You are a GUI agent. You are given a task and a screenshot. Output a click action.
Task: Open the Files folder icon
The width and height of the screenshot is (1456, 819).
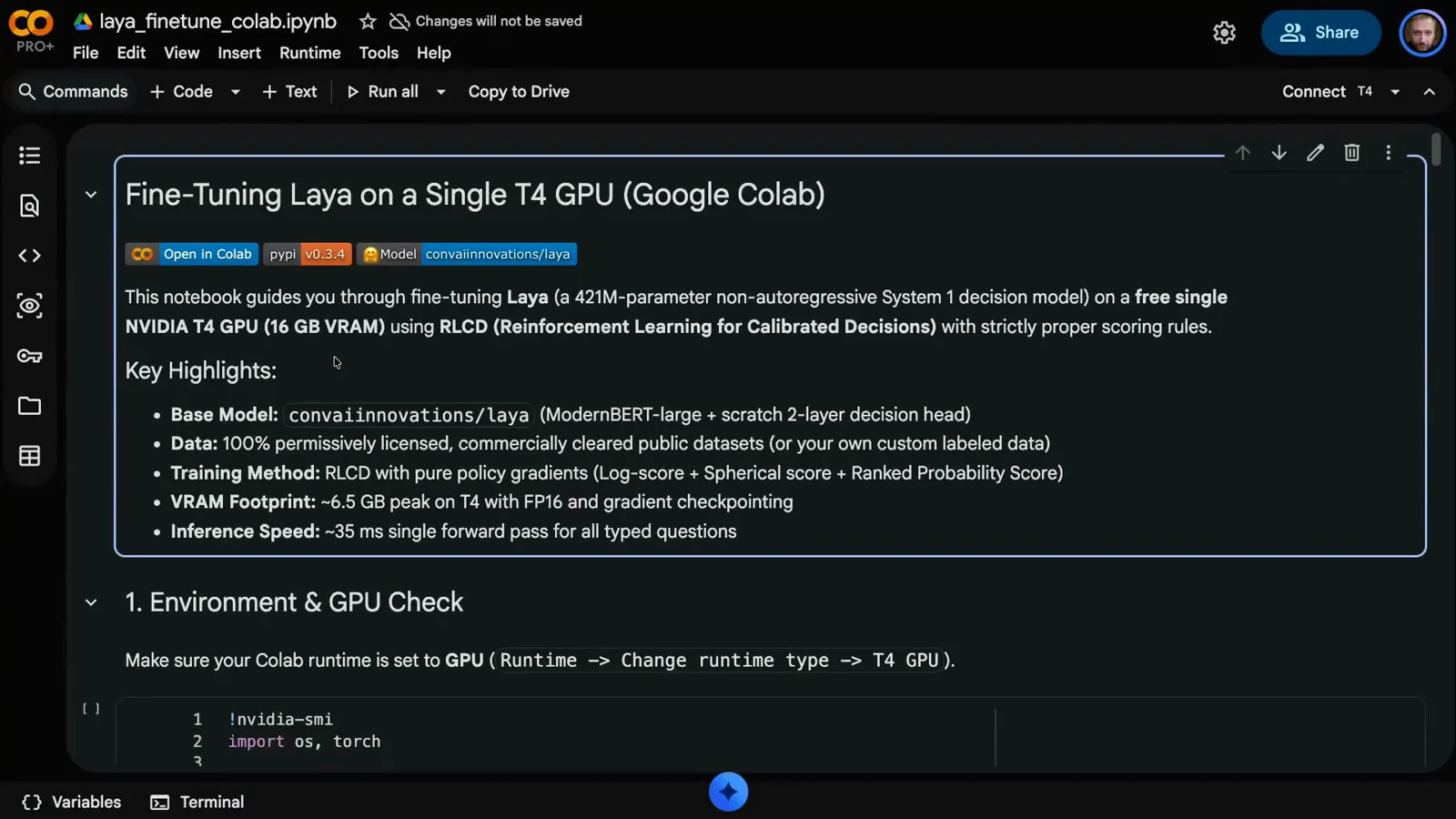pyautogui.click(x=29, y=406)
